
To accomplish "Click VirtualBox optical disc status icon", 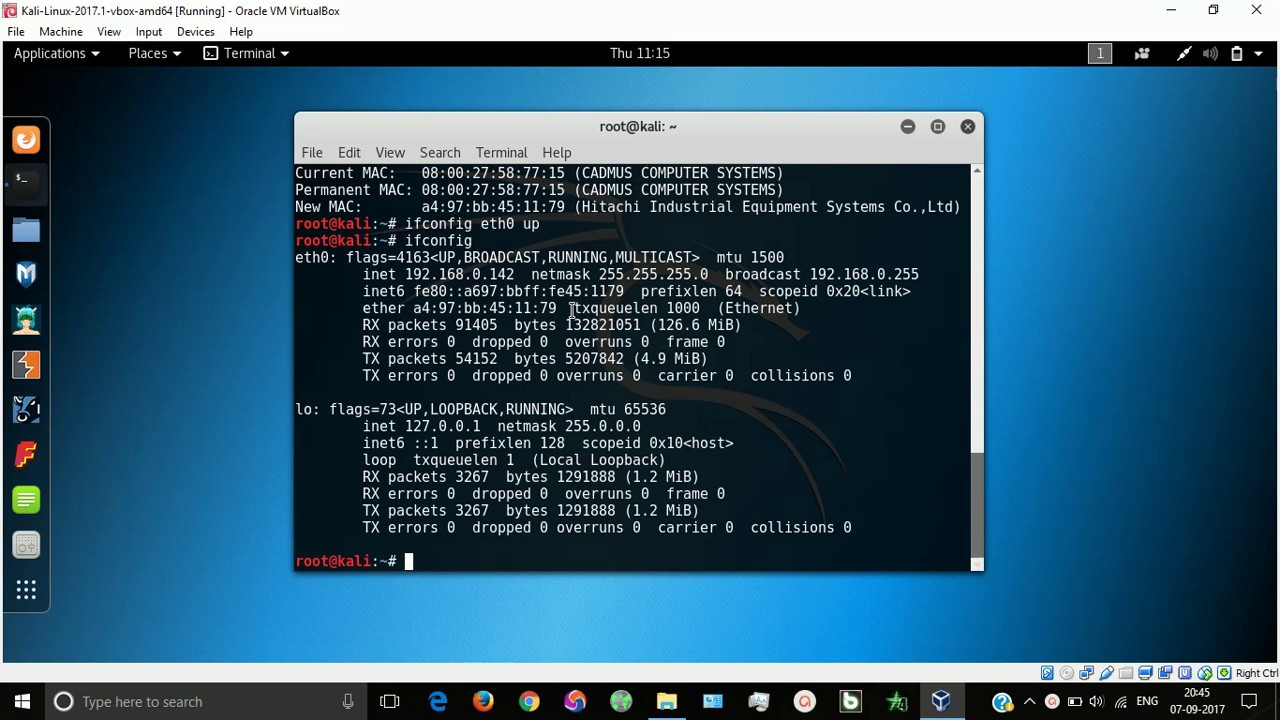I will click(x=1067, y=673).
